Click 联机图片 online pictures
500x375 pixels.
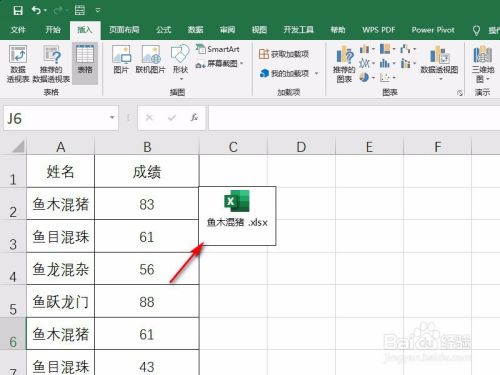150,59
